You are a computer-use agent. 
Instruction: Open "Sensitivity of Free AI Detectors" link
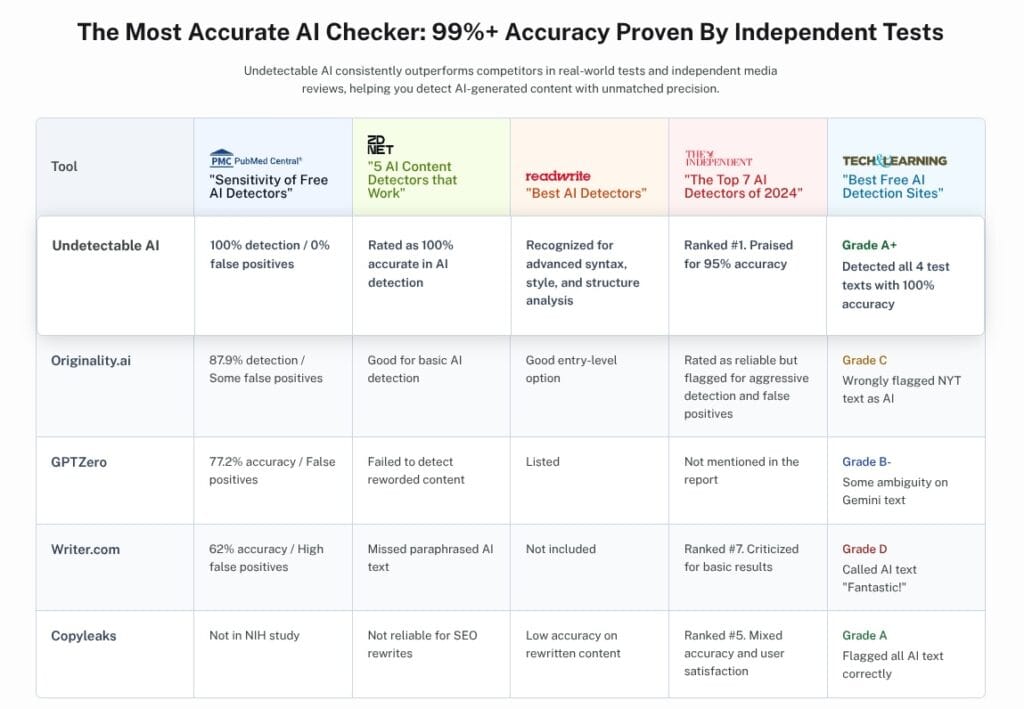268,187
